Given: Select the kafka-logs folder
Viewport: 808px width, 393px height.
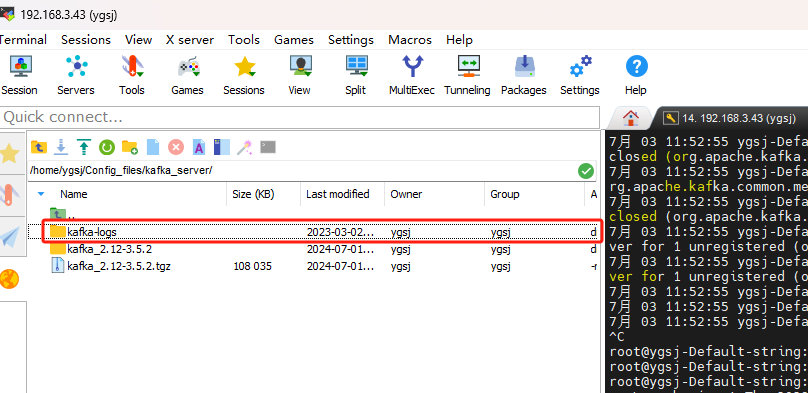Looking at the screenshot, I should (92, 232).
